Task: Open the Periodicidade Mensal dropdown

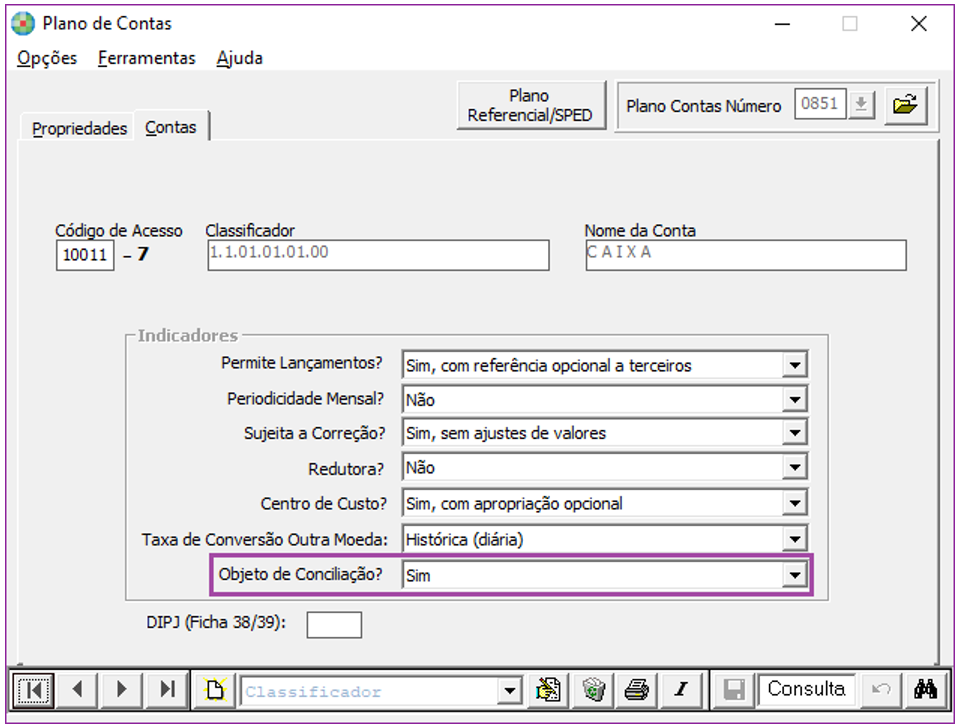Action: [795, 400]
